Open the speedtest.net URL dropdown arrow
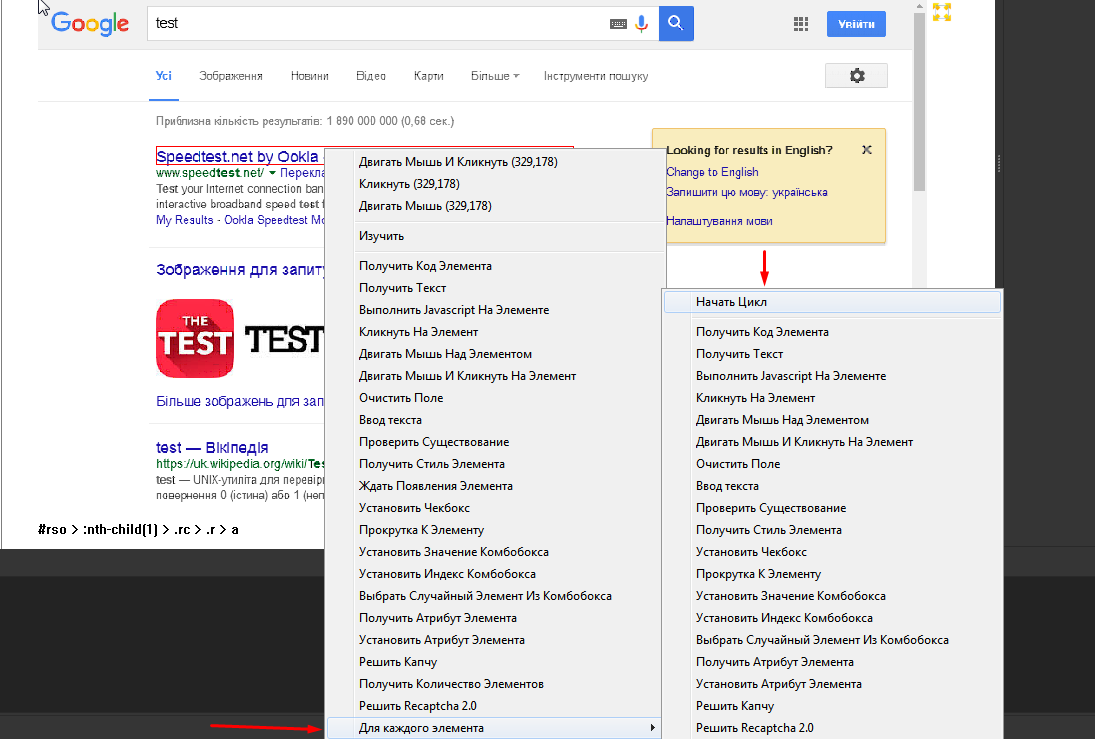Viewport: 1095px width, 739px height. [272, 173]
